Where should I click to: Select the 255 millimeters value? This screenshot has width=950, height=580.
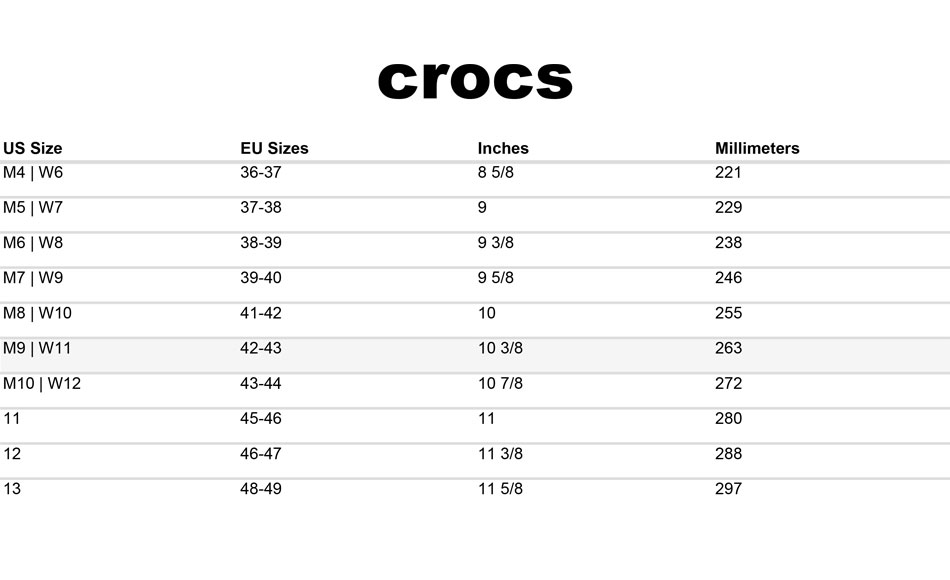(728, 313)
